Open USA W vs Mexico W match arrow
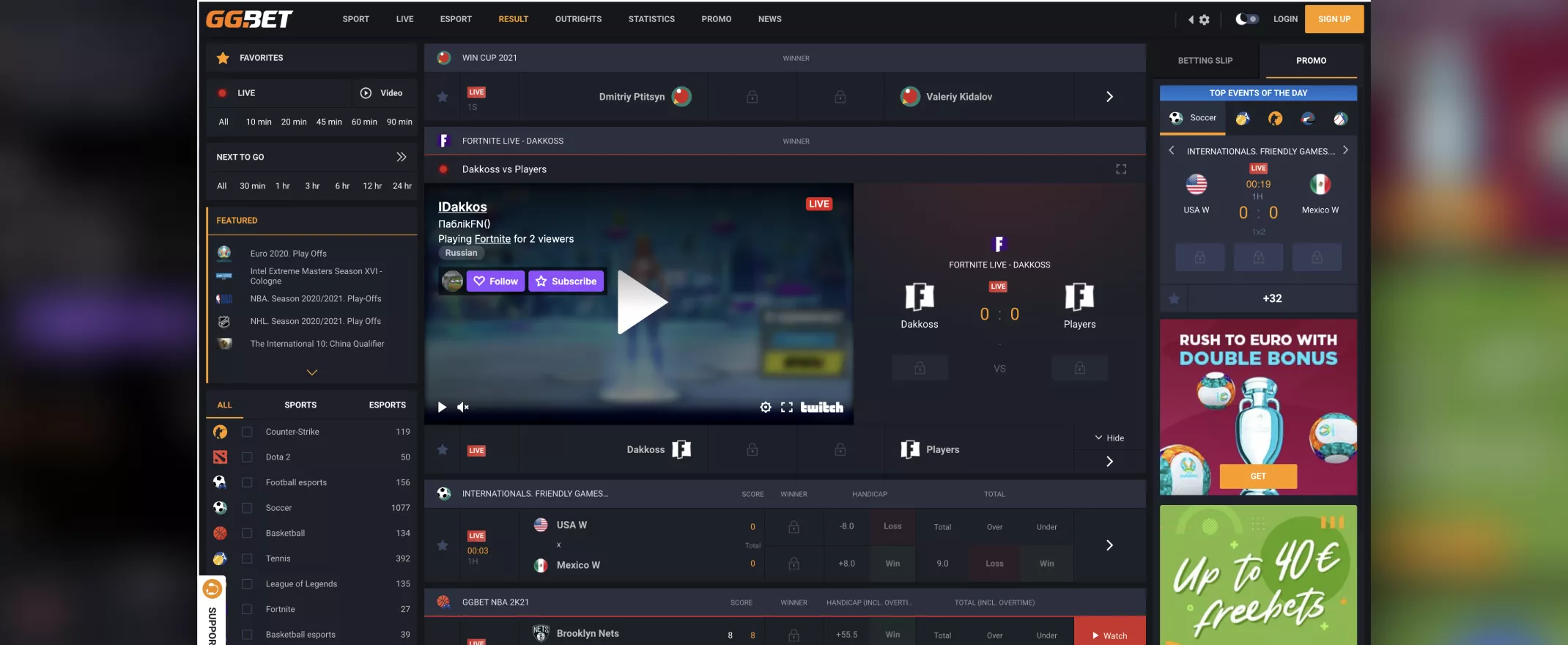The image size is (1568, 645). [1109, 545]
